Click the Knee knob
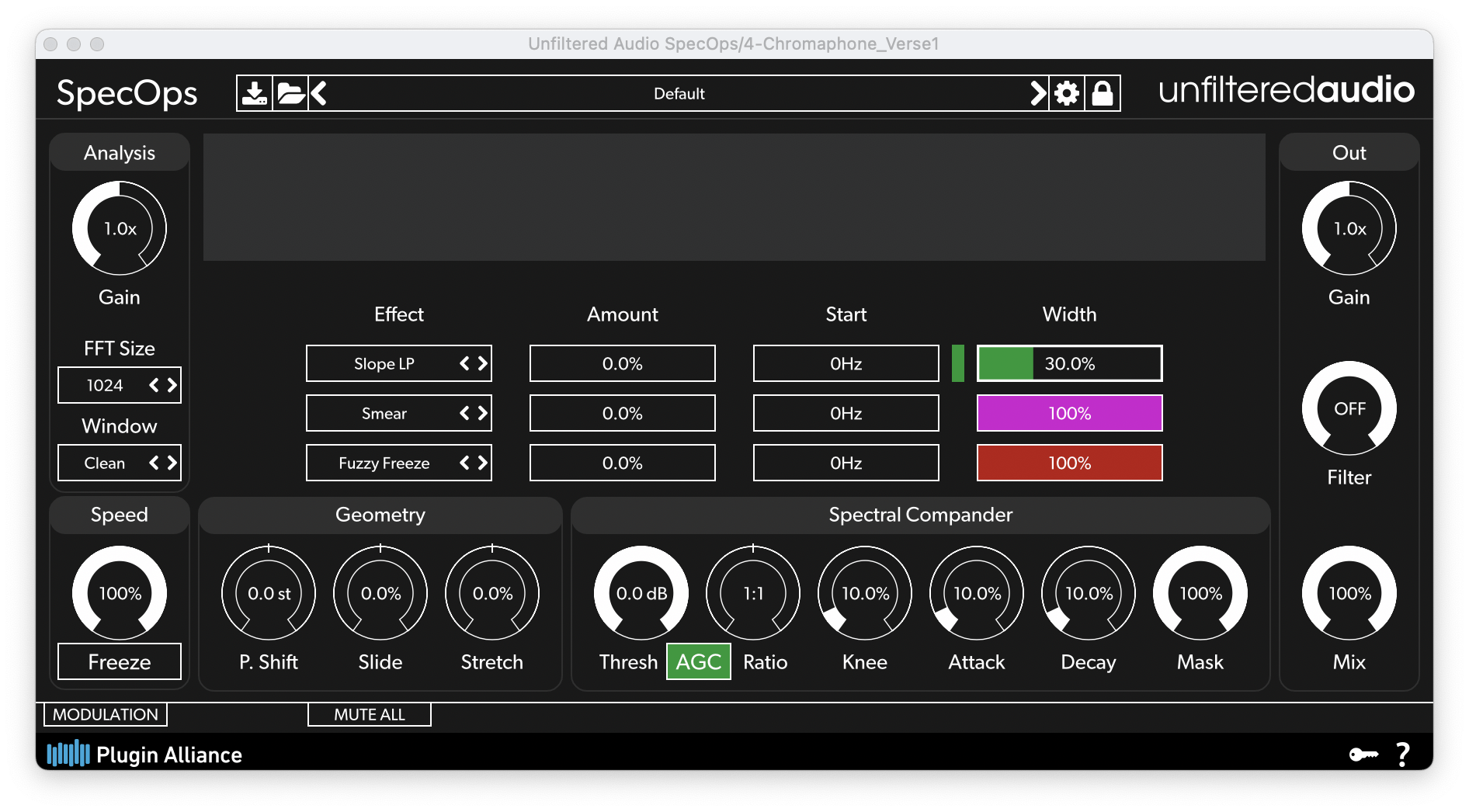 pos(865,593)
